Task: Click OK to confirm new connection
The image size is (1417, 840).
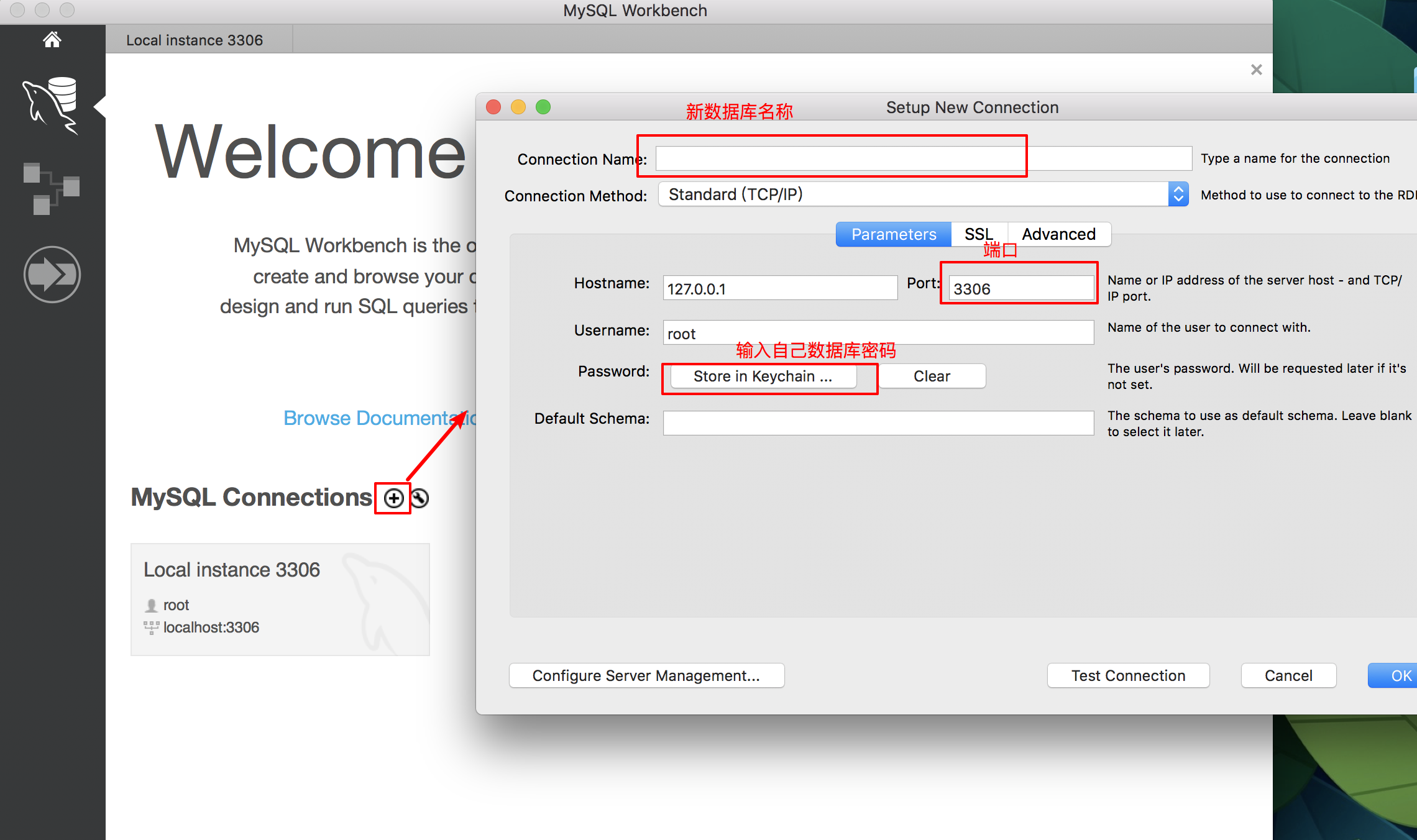Action: click(1402, 675)
